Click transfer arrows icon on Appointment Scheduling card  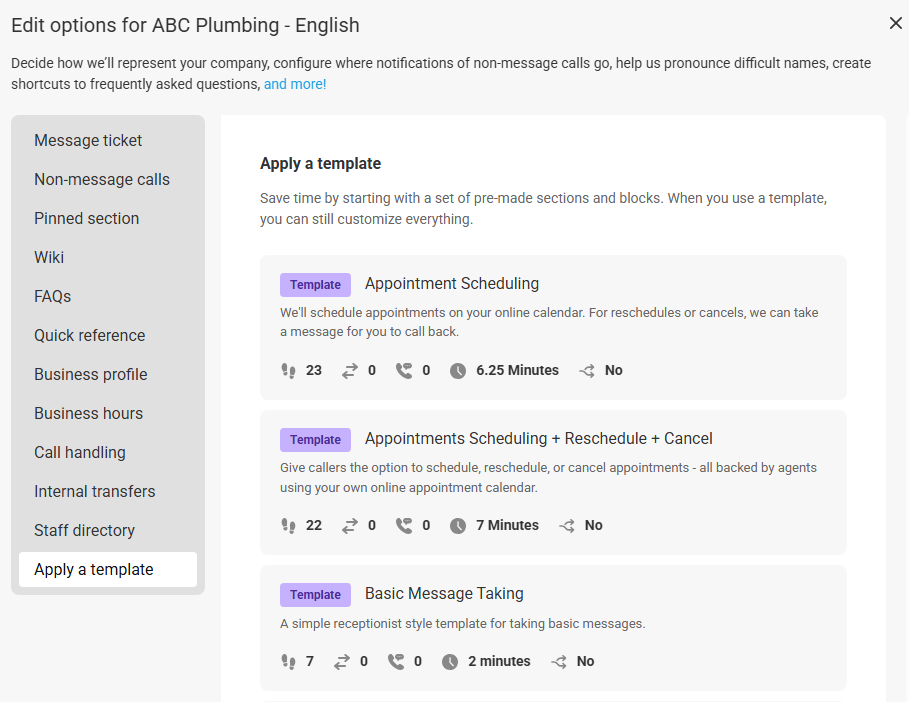point(350,370)
